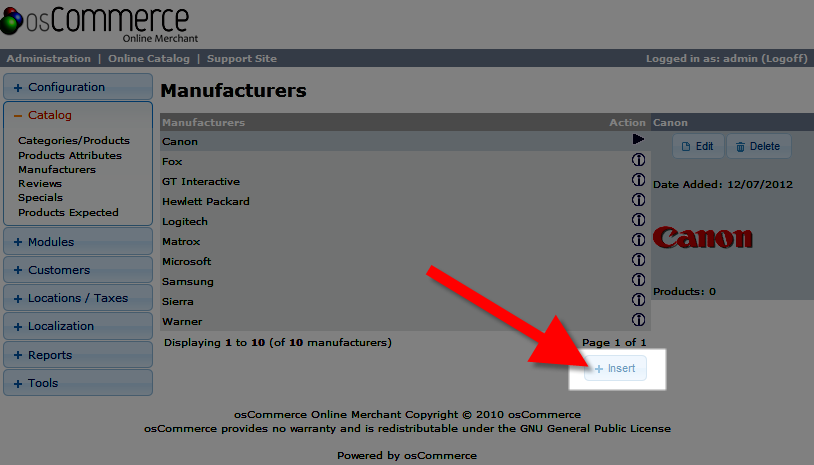
Task: Open Products Attributes menu item
Action: 70,155
